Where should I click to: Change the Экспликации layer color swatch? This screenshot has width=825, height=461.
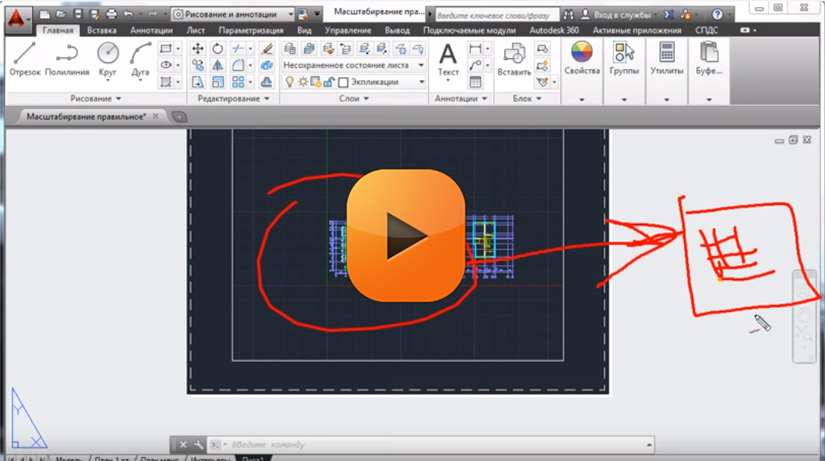pyautogui.click(x=344, y=83)
